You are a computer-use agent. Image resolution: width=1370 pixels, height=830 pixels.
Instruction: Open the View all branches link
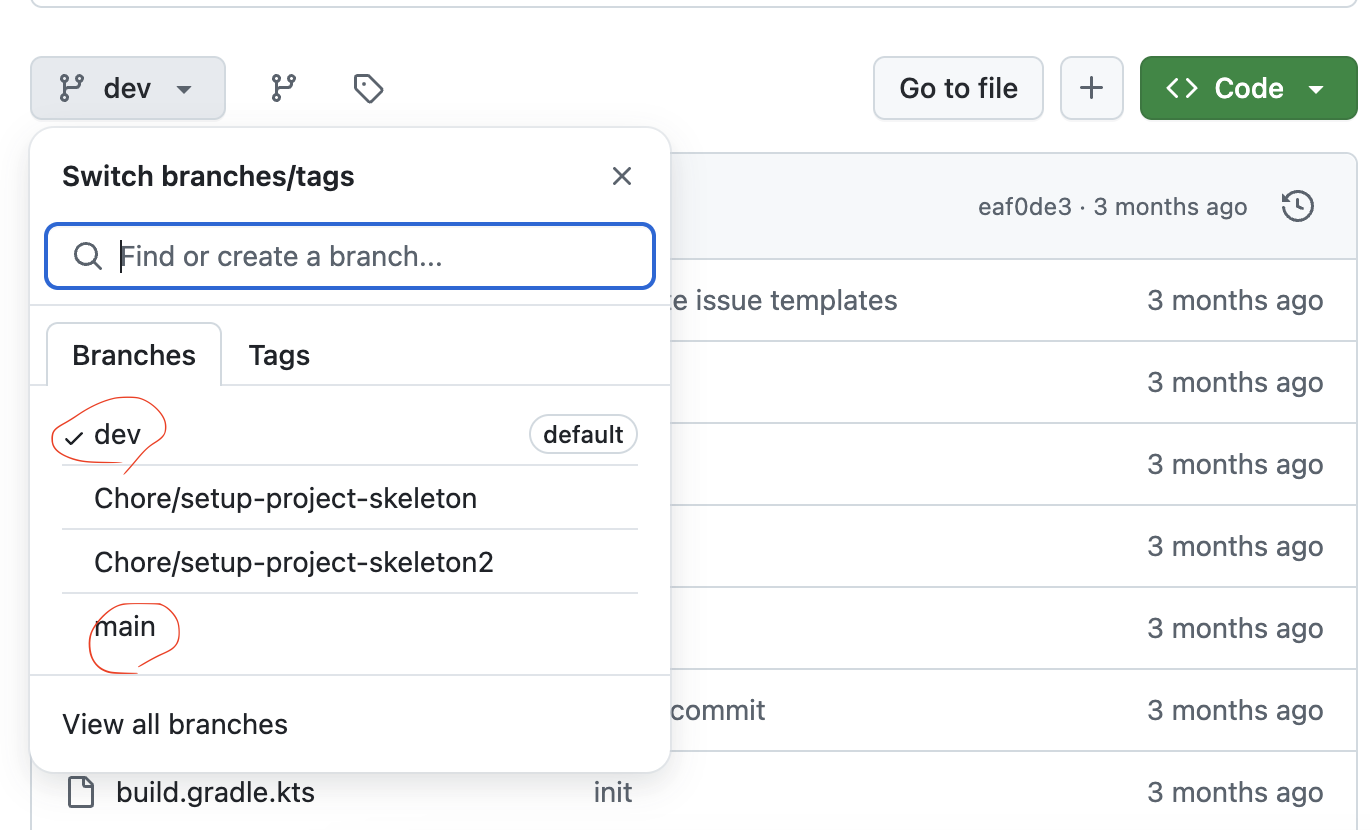(x=175, y=724)
